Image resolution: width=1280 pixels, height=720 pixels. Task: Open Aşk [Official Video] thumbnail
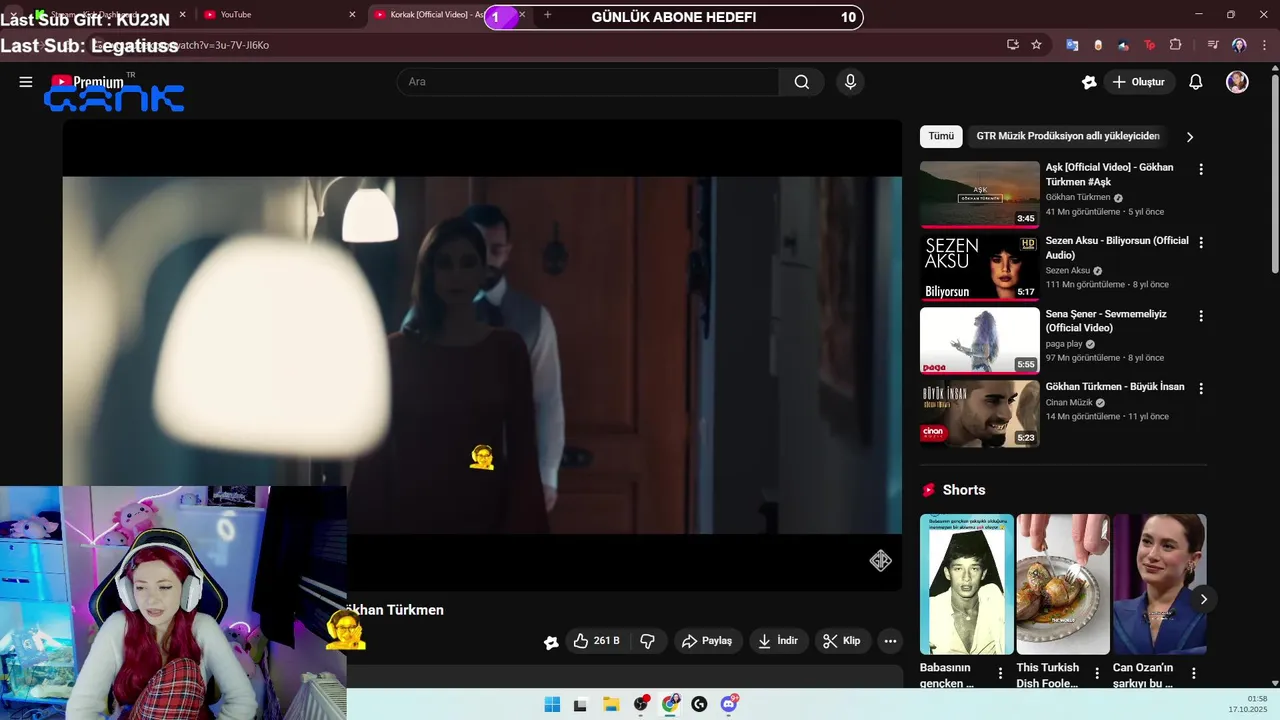click(x=980, y=194)
